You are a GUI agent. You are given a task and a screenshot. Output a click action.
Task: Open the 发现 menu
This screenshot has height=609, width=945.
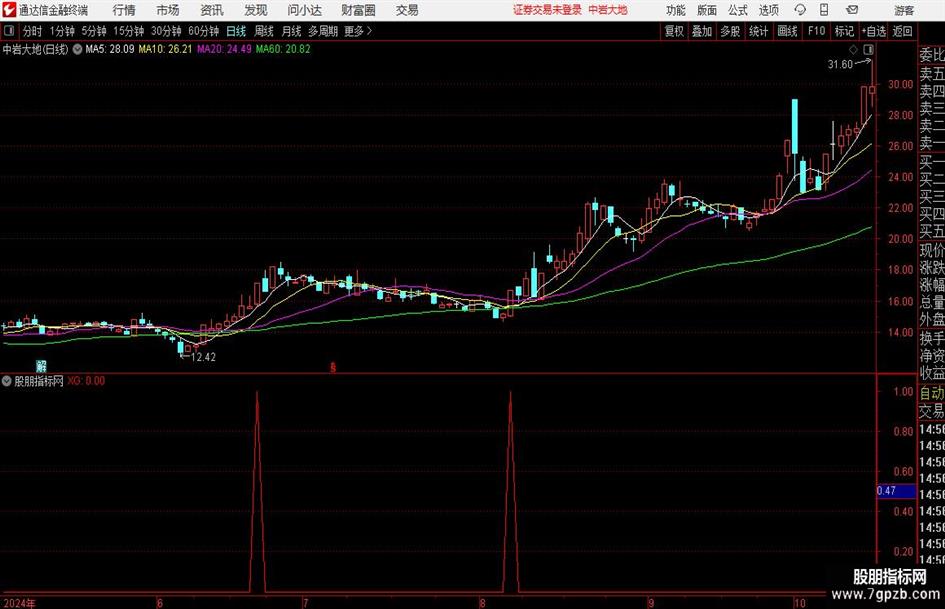point(256,10)
